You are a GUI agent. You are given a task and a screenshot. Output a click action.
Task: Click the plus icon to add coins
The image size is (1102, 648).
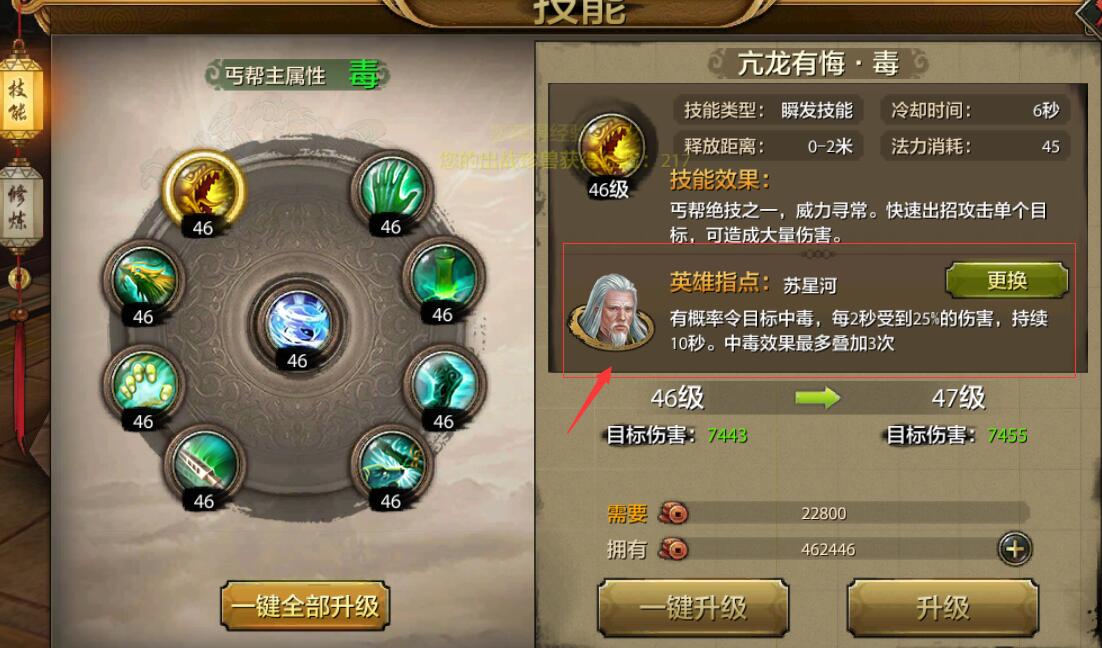pos(1014,548)
